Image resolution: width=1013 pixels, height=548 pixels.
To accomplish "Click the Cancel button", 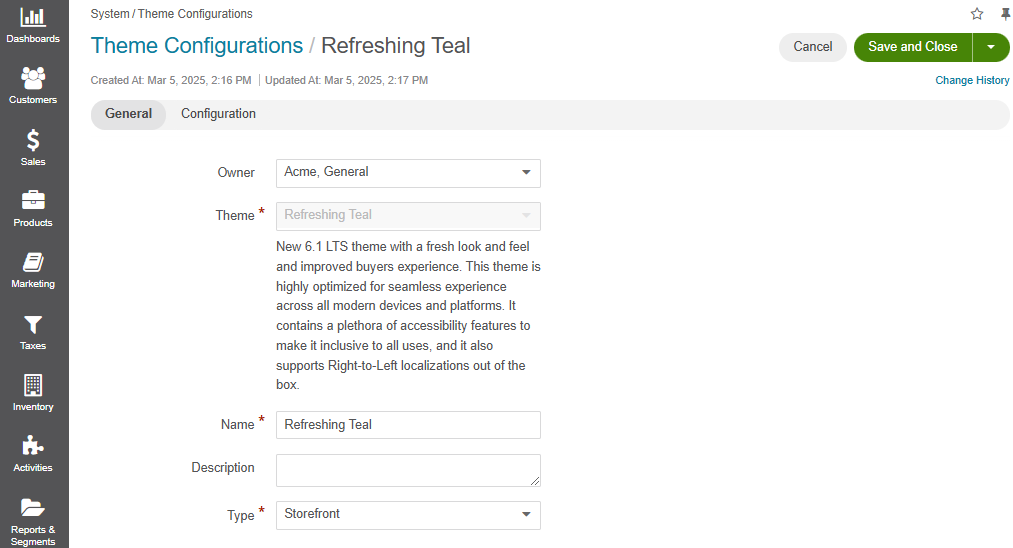I will point(813,47).
